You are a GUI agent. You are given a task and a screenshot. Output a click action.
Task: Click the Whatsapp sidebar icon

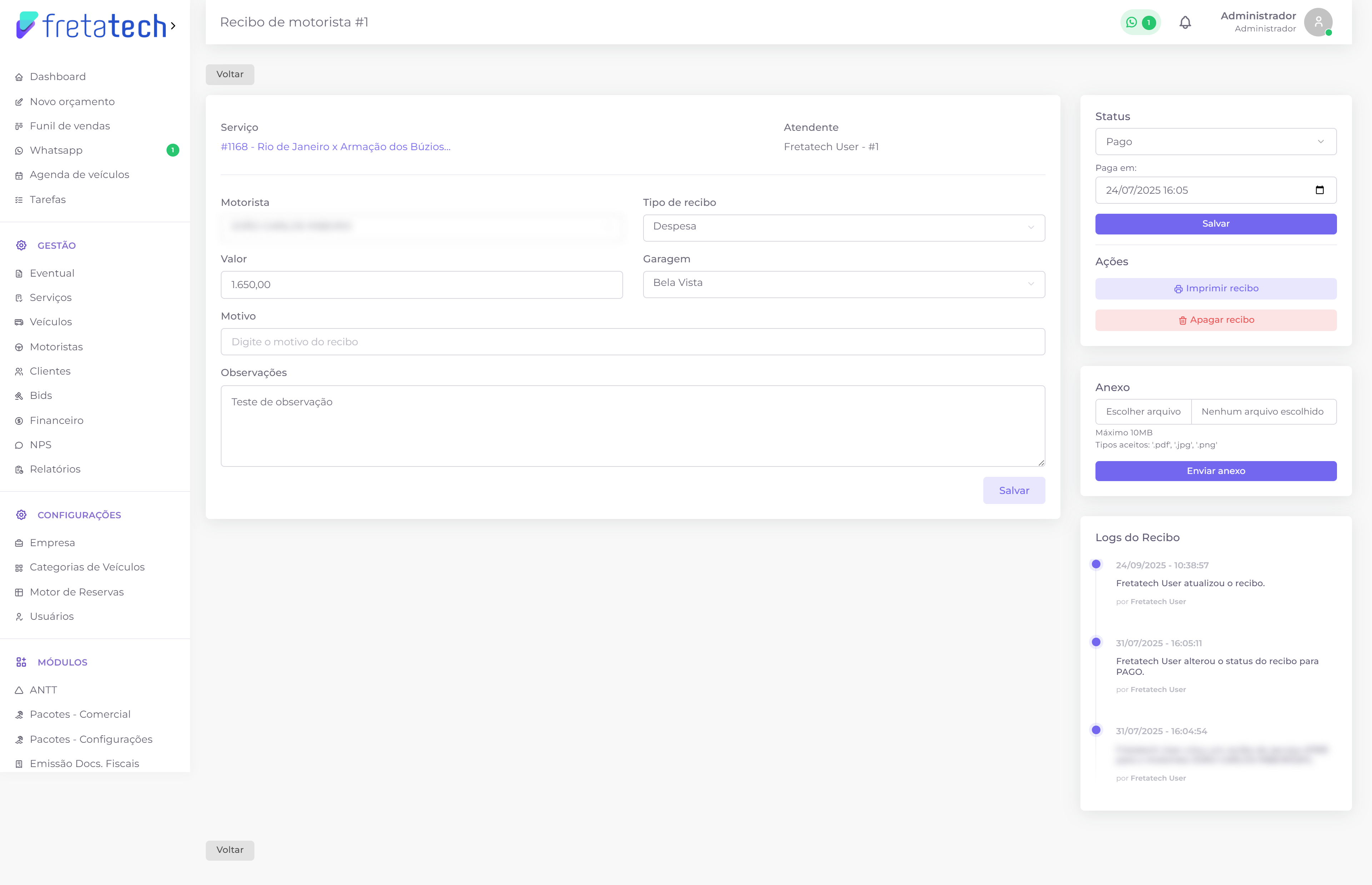click(19, 150)
